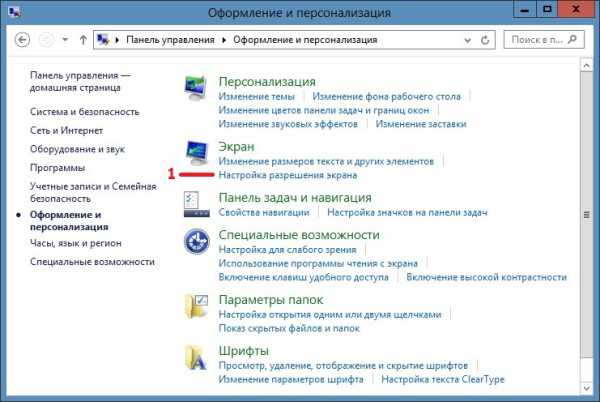The image size is (600, 402).
Task: Open Изменение звуковых эффектов
Action: (288, 124)
